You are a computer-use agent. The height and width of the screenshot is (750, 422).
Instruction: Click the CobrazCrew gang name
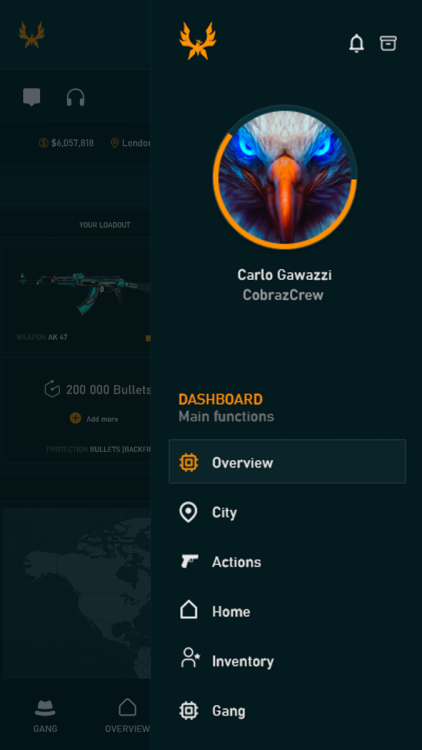click(283, 295)
